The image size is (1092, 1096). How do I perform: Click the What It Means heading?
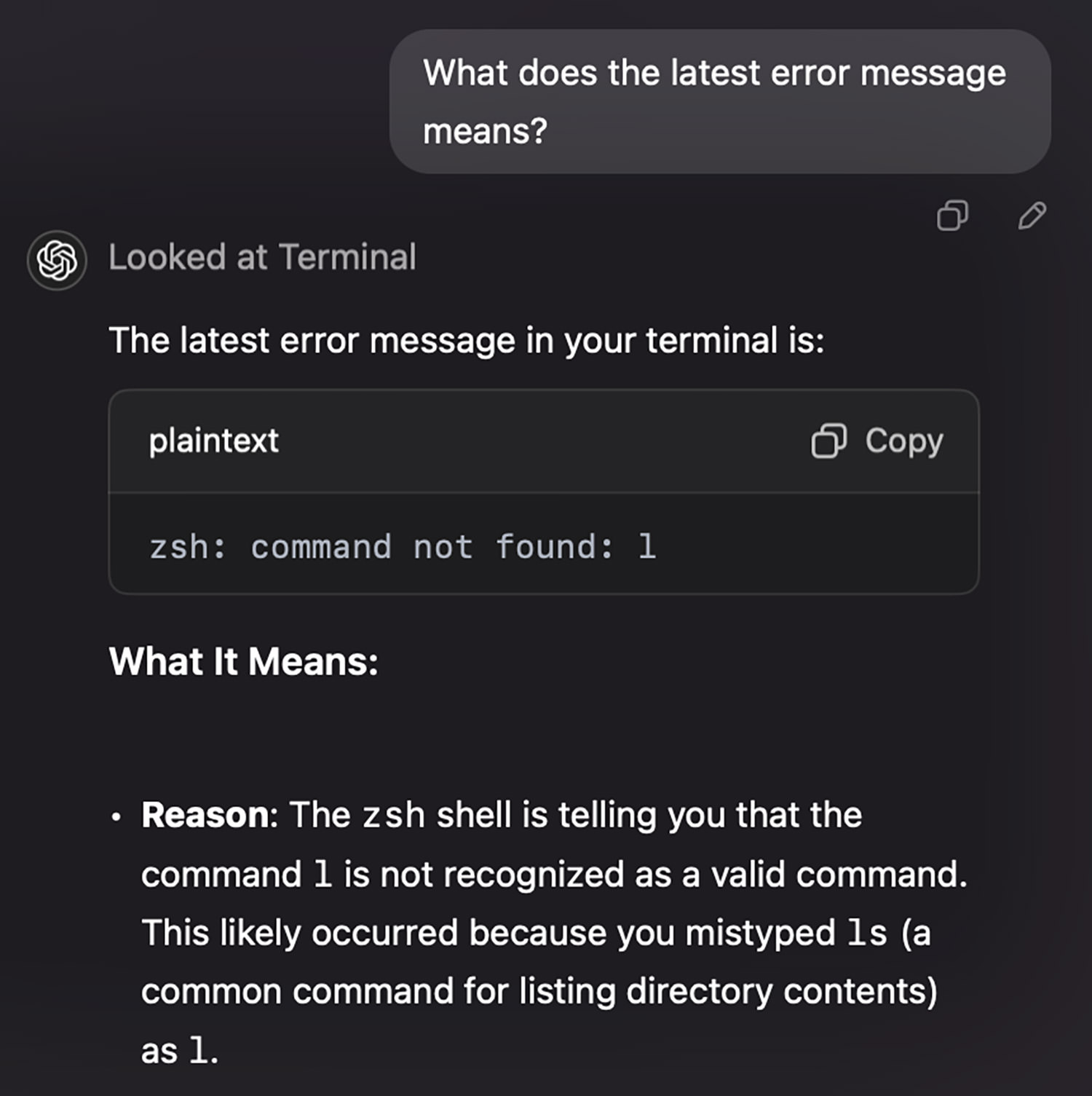click(x=244, y=661)
